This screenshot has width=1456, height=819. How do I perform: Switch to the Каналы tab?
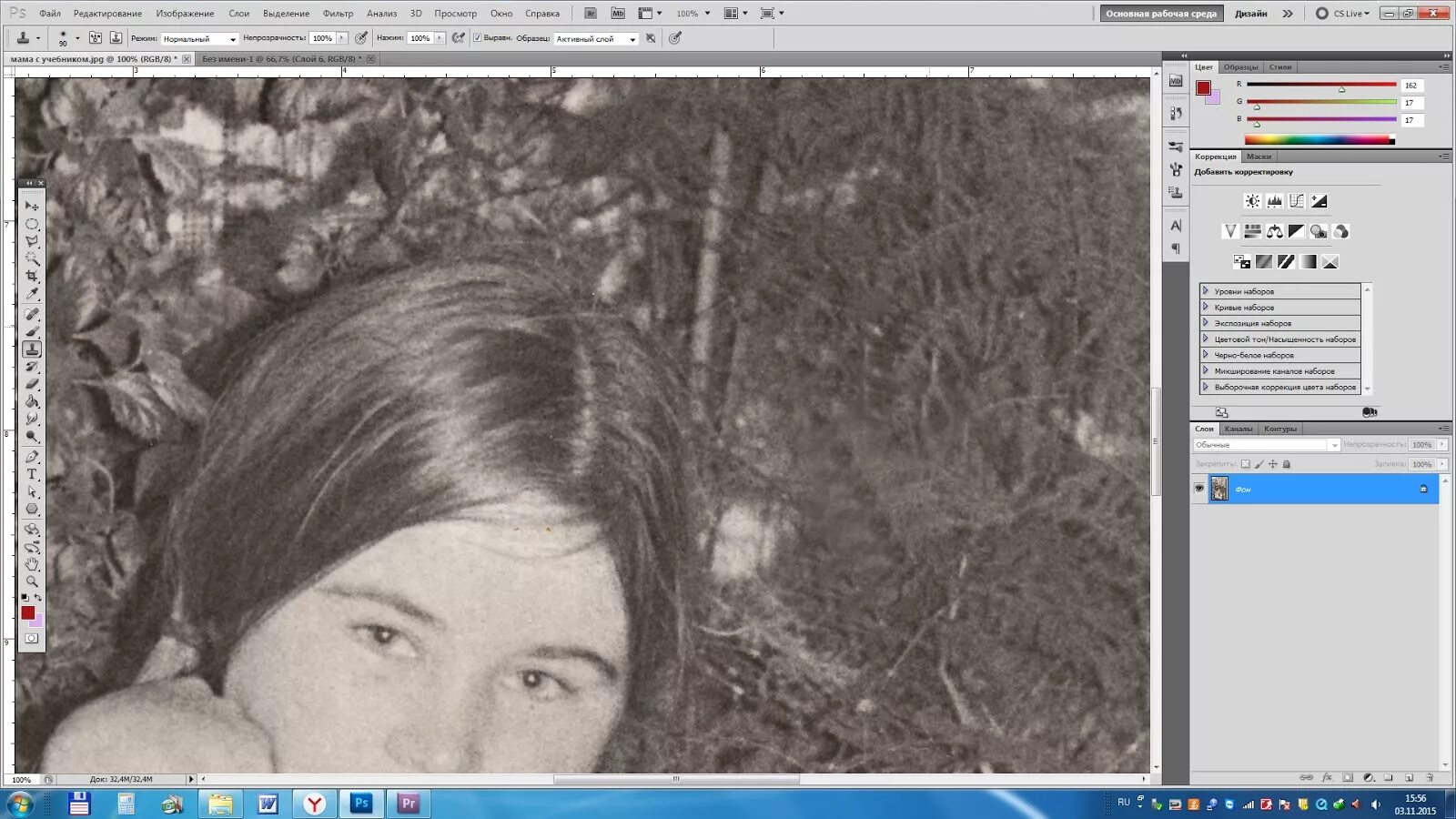click(x=1239, y=429)
